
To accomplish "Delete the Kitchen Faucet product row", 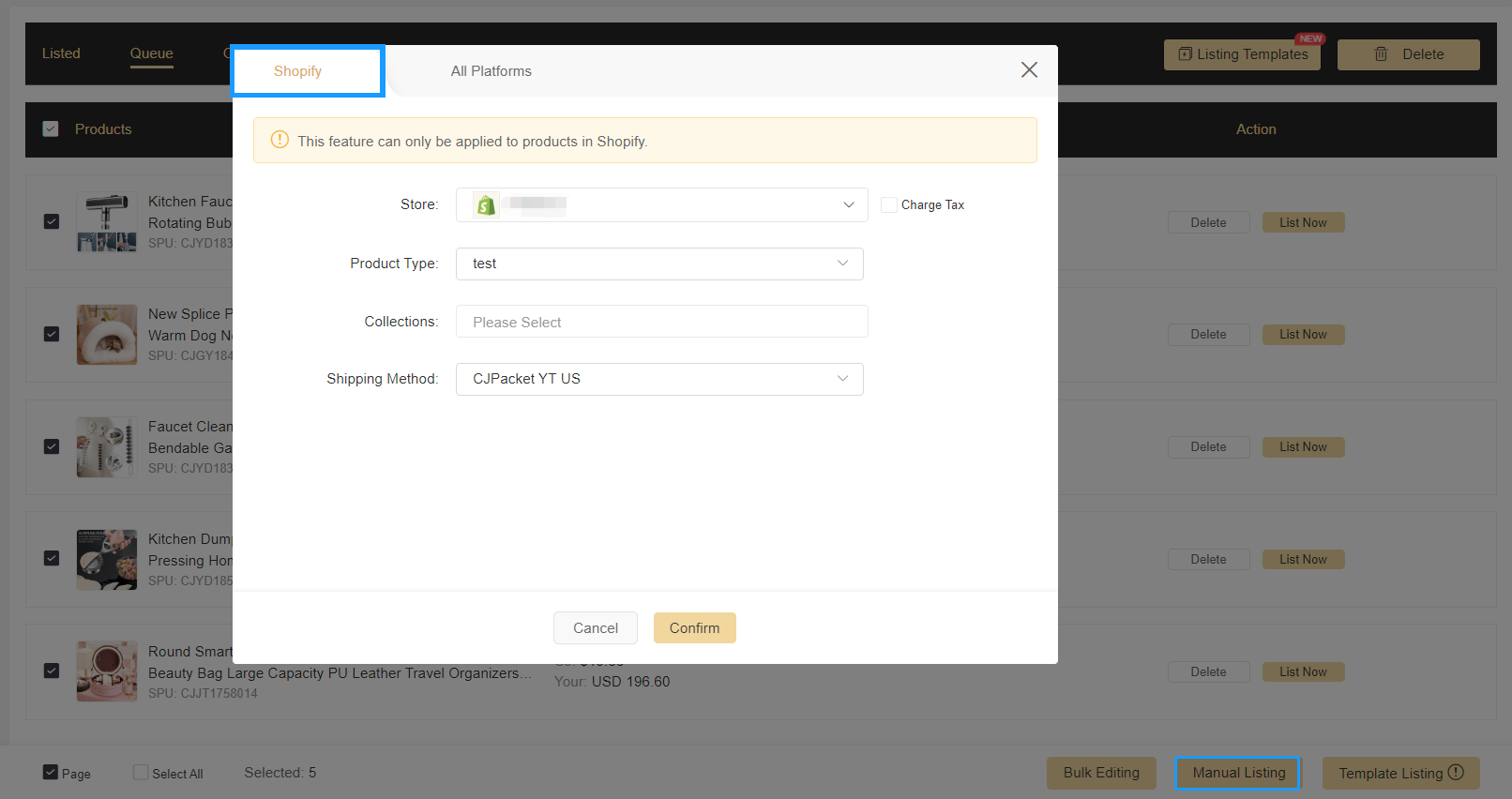I will pos(1208,222).
